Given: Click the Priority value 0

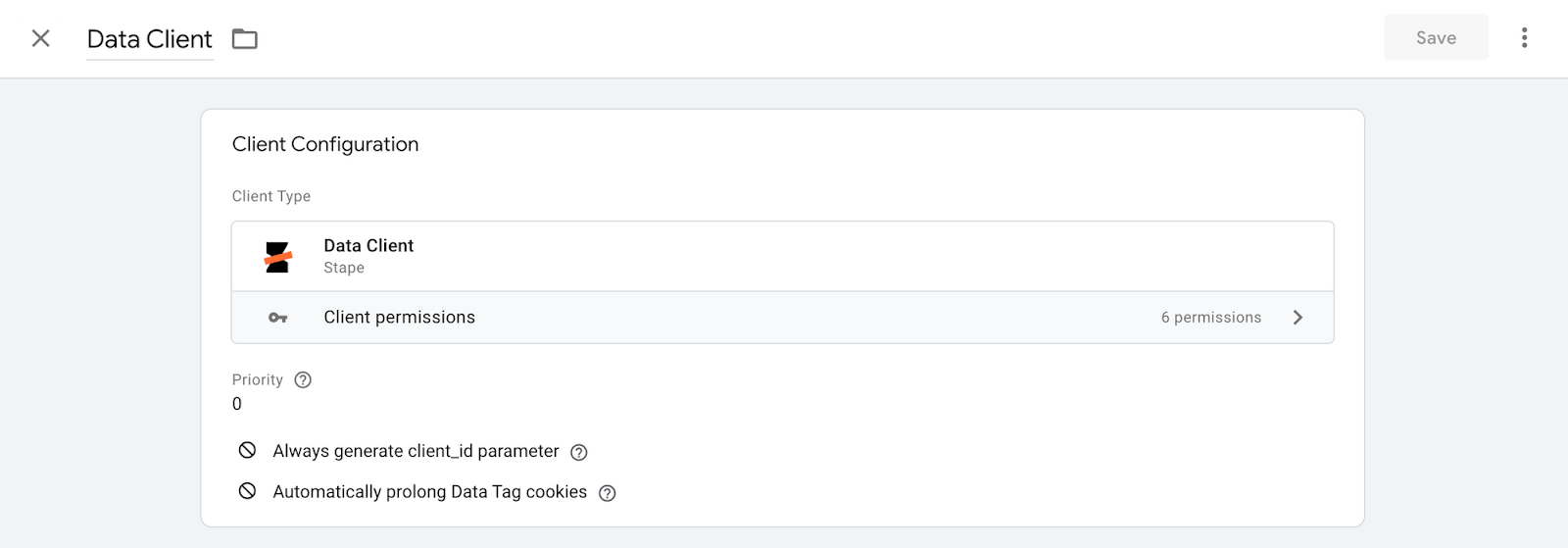Looking at the screenshot, I should pos(237,404).
